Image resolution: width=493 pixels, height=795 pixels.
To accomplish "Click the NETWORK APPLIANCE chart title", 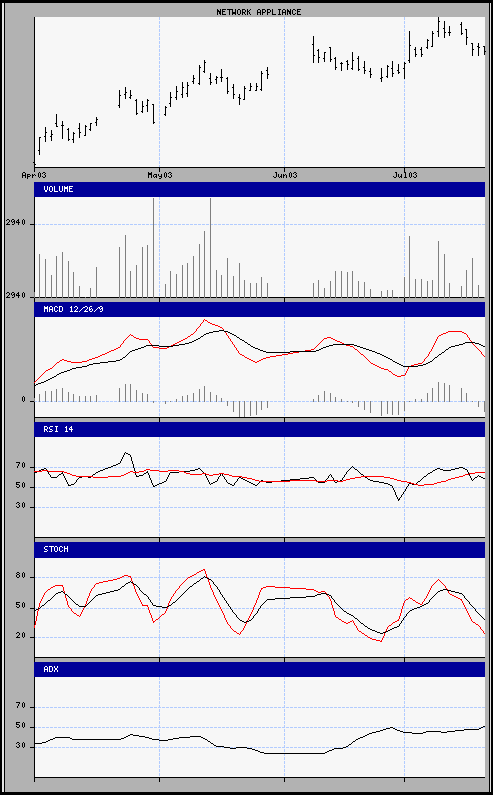I will click(259, 12).
